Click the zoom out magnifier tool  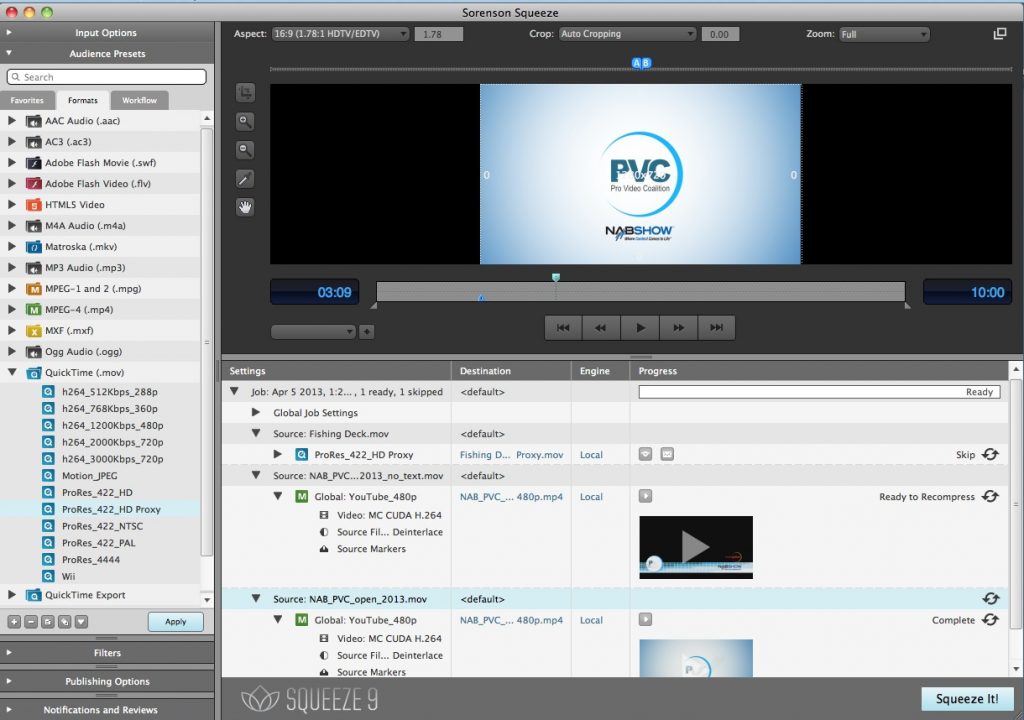point(245,150)
